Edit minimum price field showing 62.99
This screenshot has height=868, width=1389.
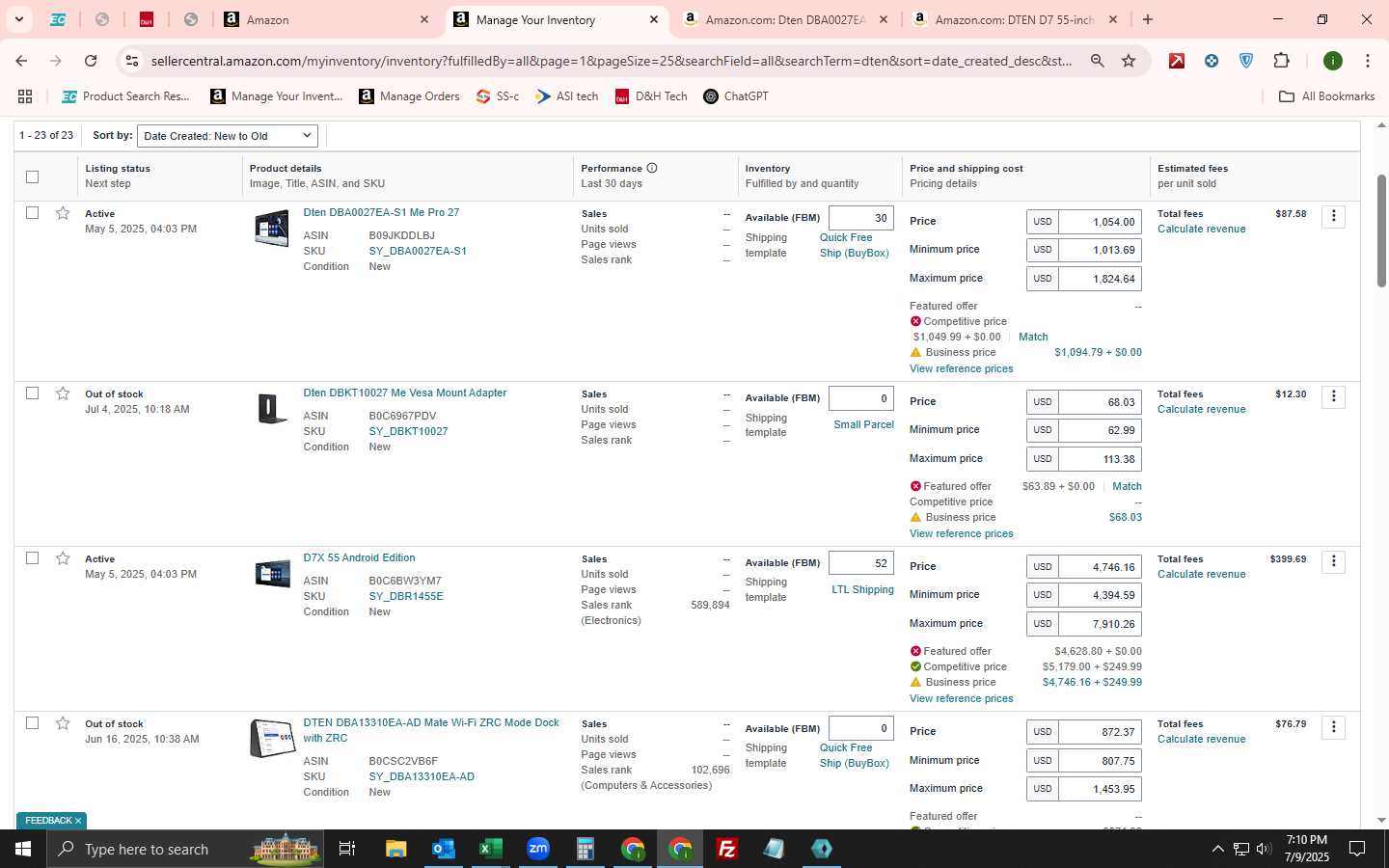(1100, 430)
